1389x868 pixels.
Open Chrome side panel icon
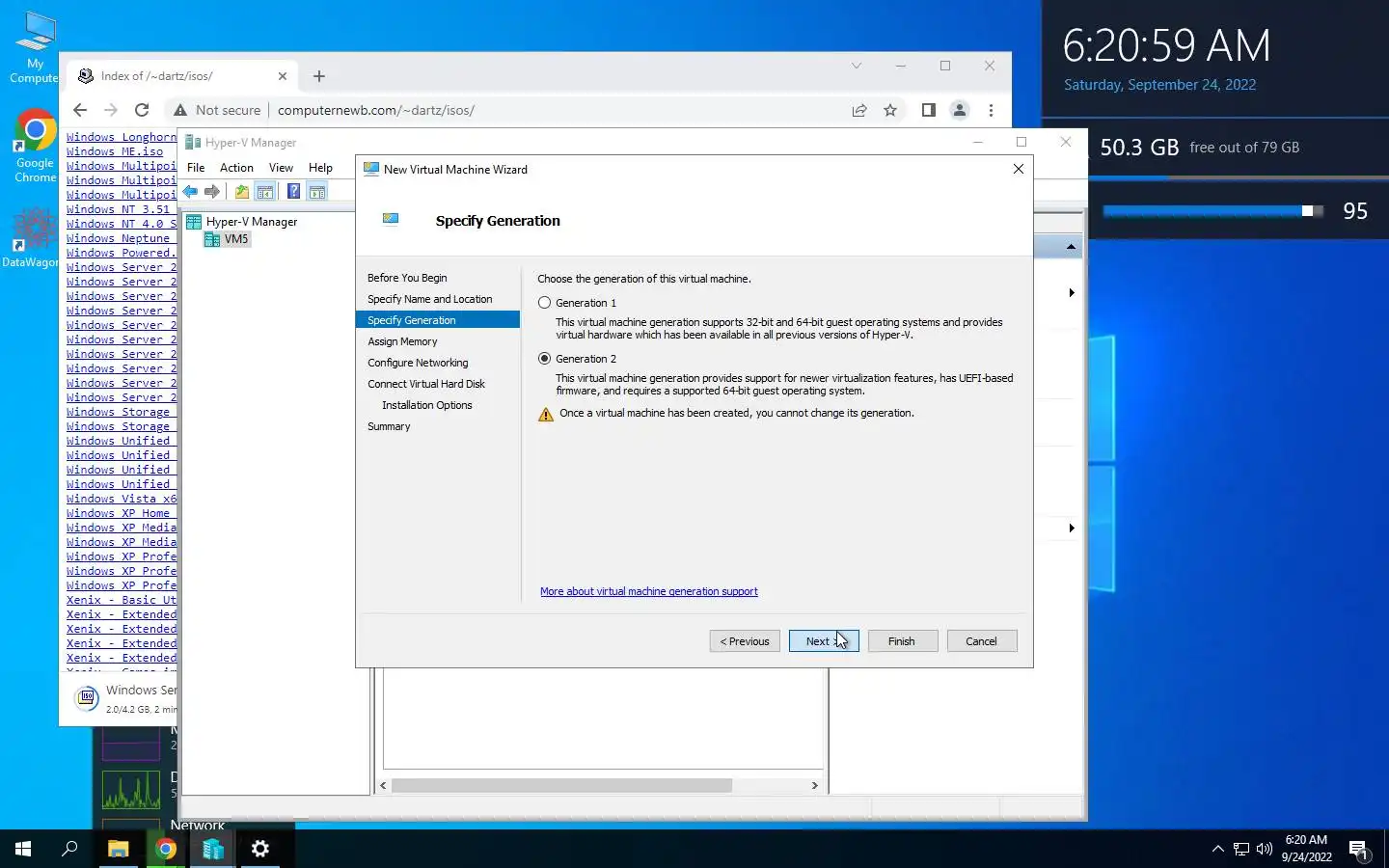pos(928,110)
